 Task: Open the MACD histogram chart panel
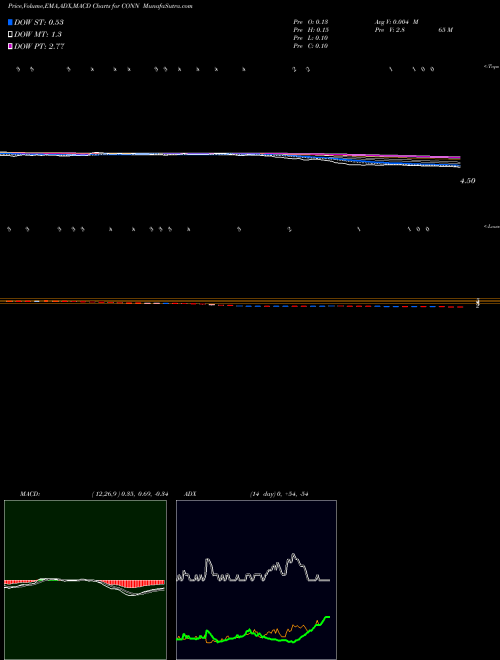click(85, 580)
